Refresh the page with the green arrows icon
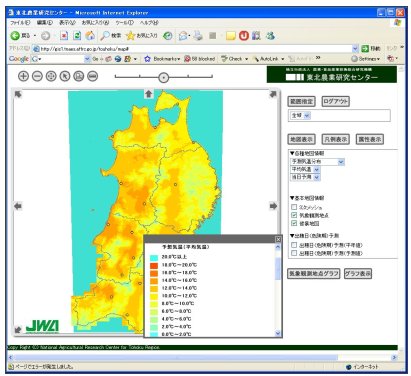This screenshot has width=411, height=376. pyautogui.click(x=77, y=36)
